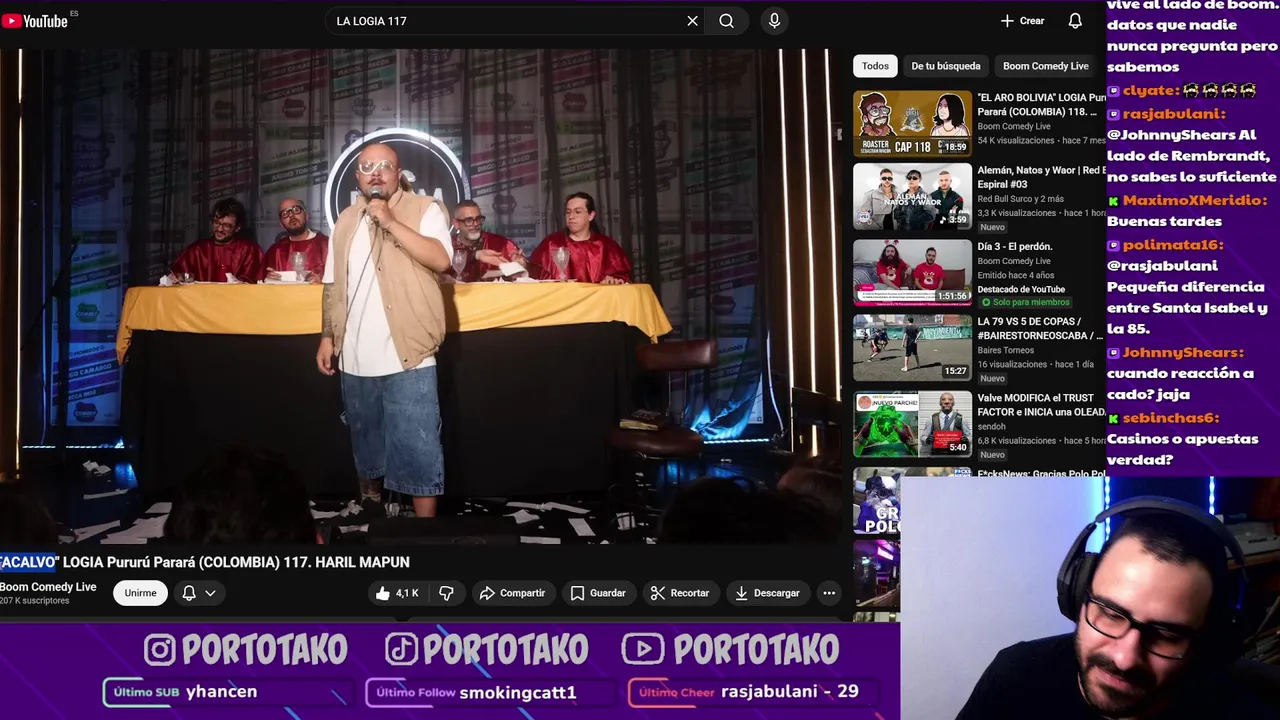Screen dimensions: 1280x720
Task: Click the TikTok PORTOTAKO icon in overlay
Action: tap(401, 650)
